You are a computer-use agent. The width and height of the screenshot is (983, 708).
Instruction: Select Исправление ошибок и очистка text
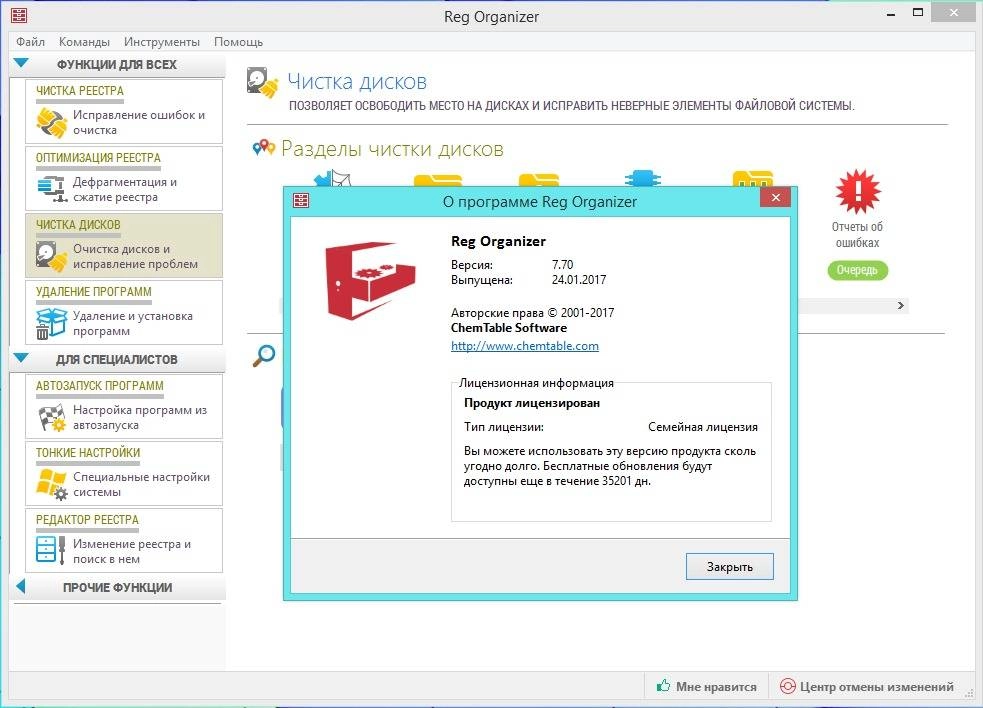139,122
